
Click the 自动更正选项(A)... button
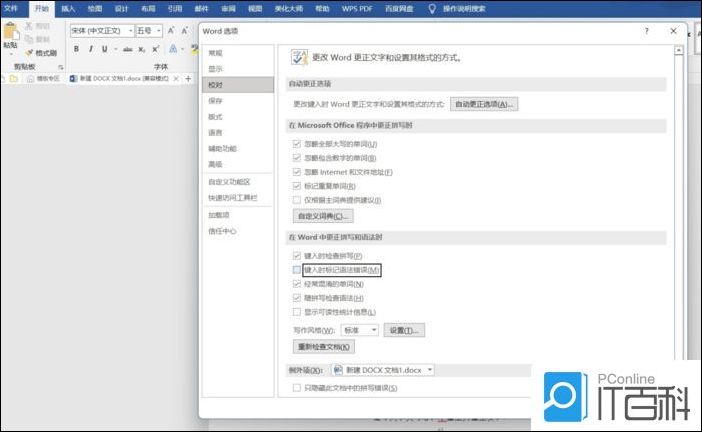tap(484, 104)
